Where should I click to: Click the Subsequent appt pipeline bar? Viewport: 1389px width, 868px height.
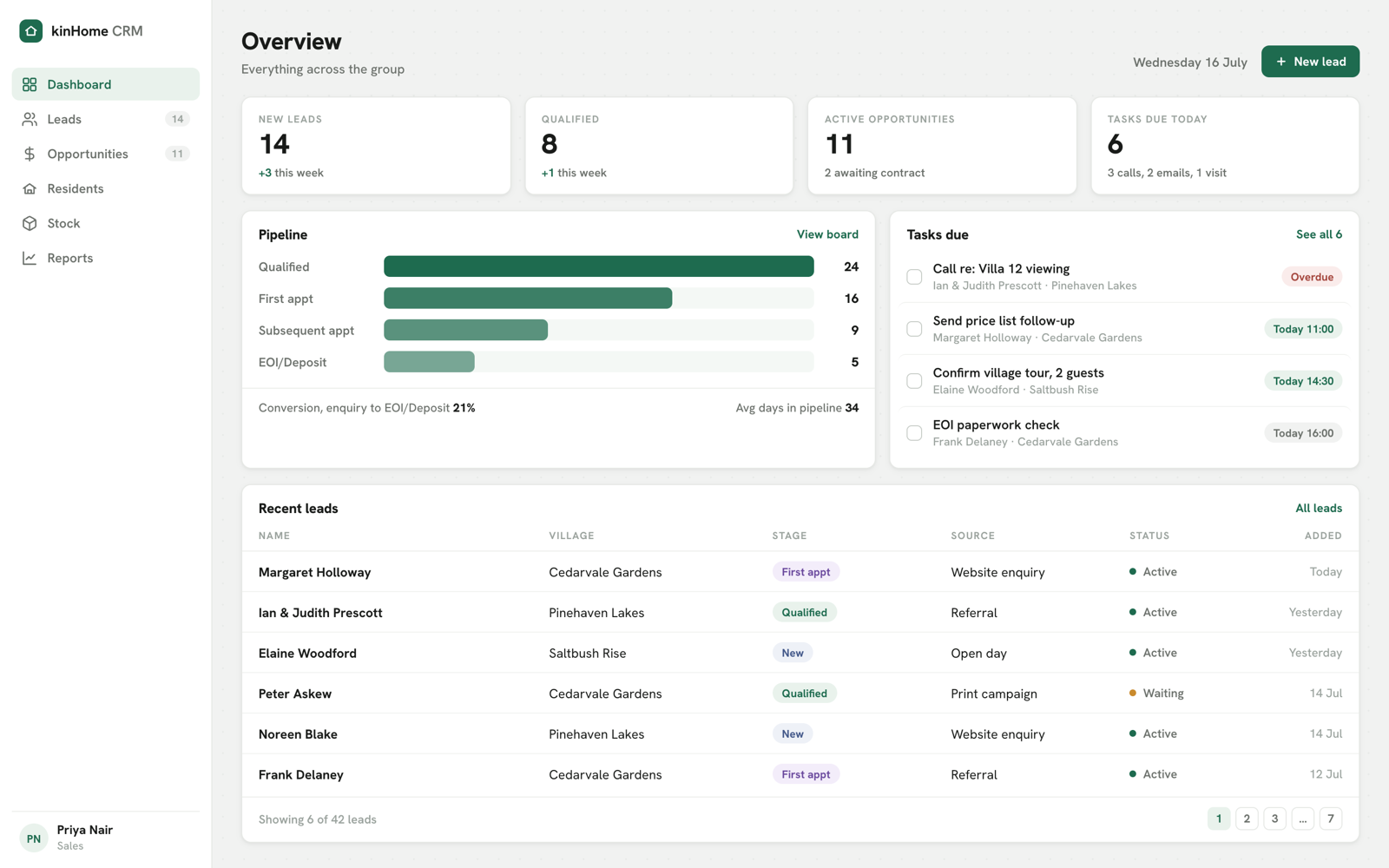(465, 330)
